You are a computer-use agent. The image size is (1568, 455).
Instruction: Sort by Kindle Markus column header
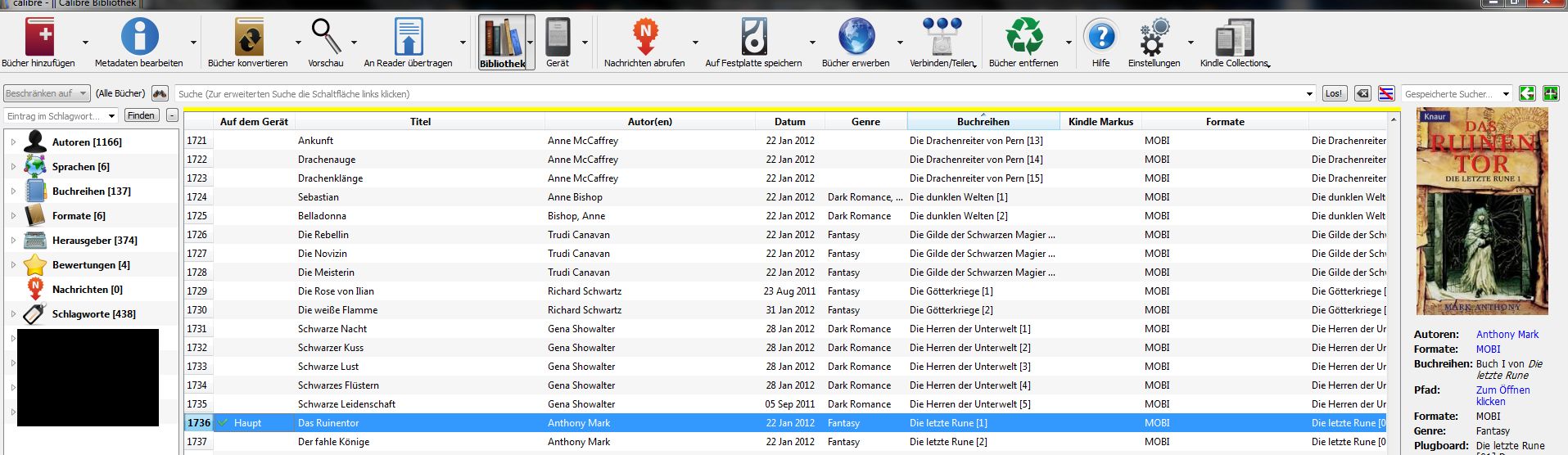click(1100, 121)
